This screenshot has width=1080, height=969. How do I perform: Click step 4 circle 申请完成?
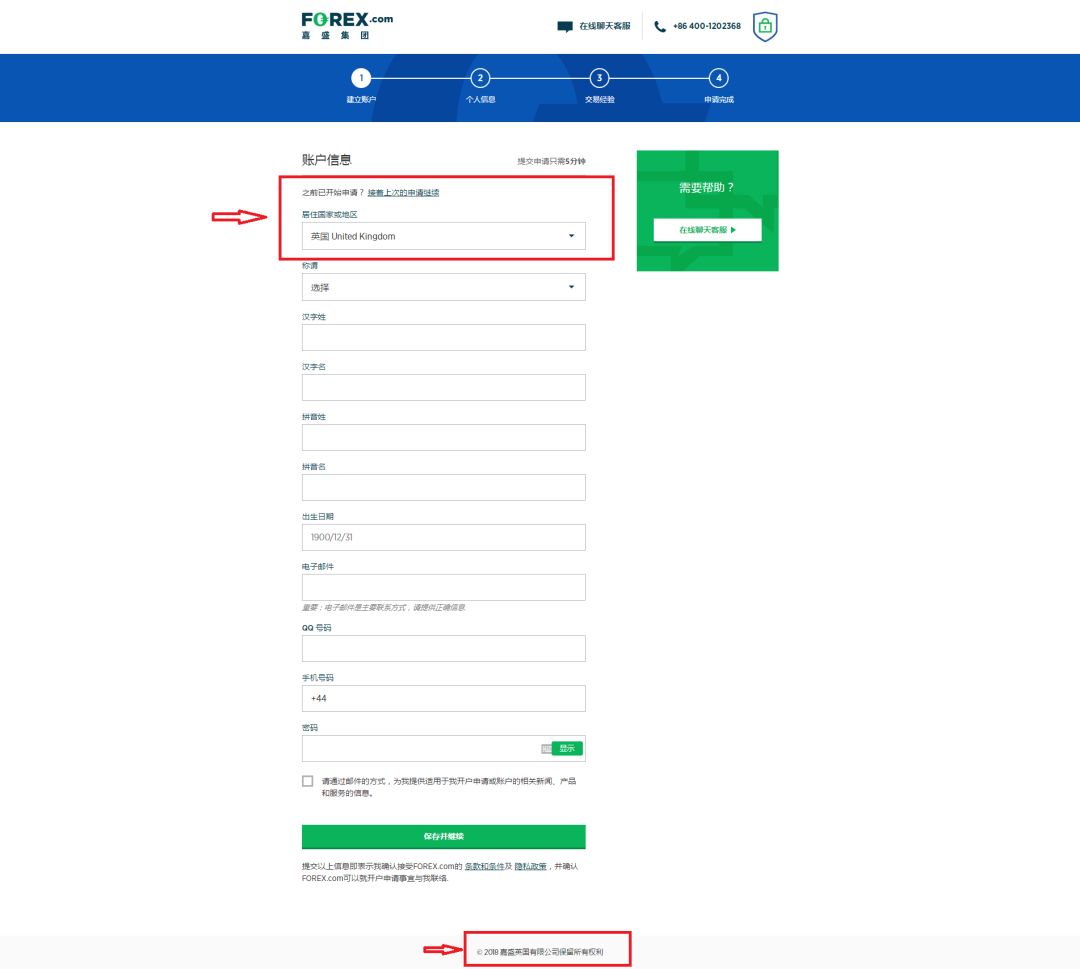point(718,78)
